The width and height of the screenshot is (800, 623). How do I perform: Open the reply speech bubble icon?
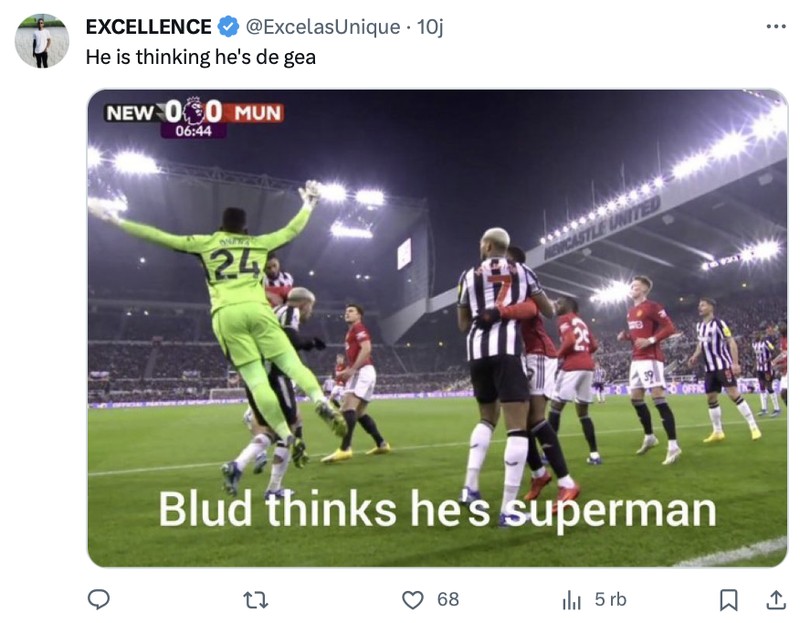tap(97, 597)
